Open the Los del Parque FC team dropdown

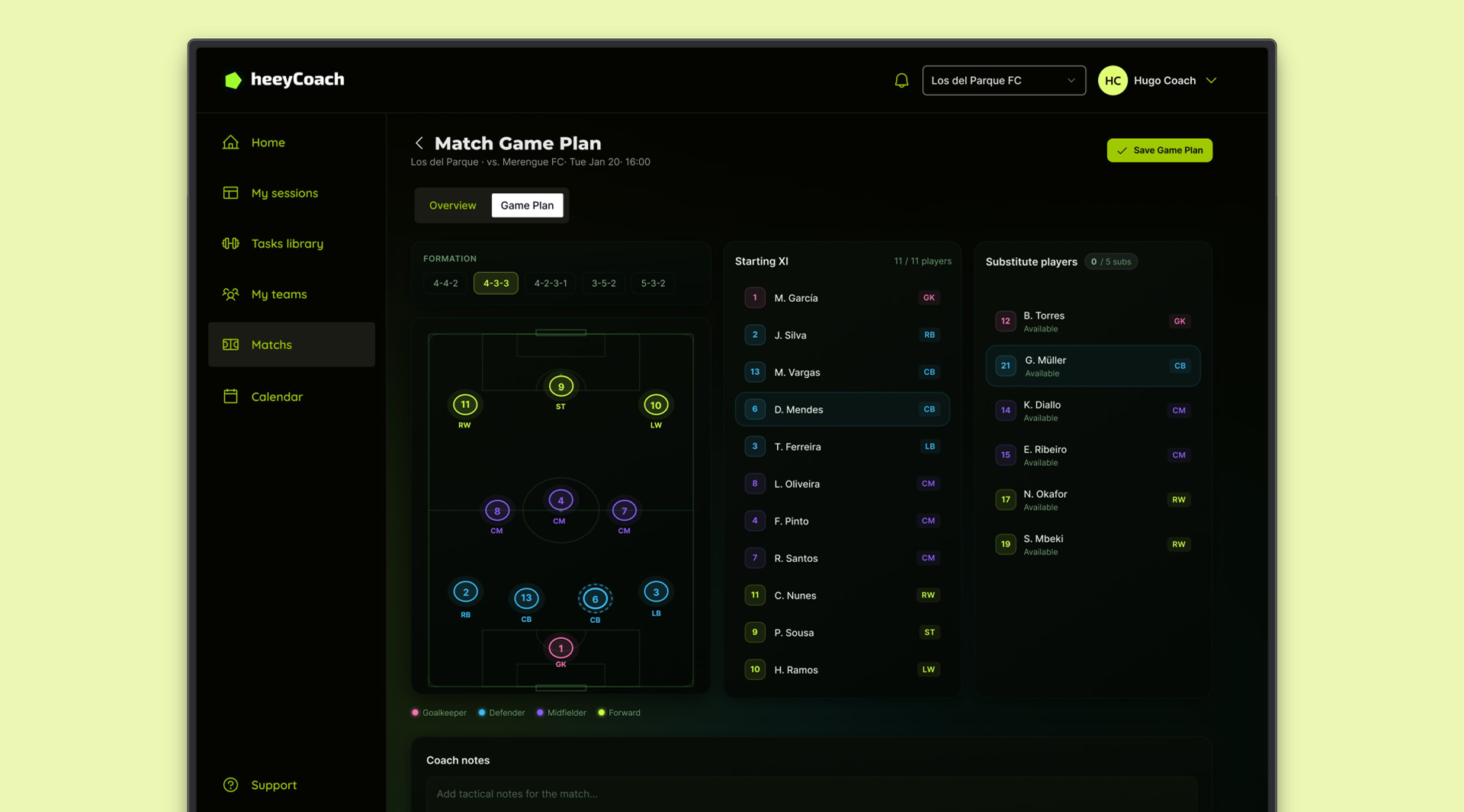(1003, 80)
